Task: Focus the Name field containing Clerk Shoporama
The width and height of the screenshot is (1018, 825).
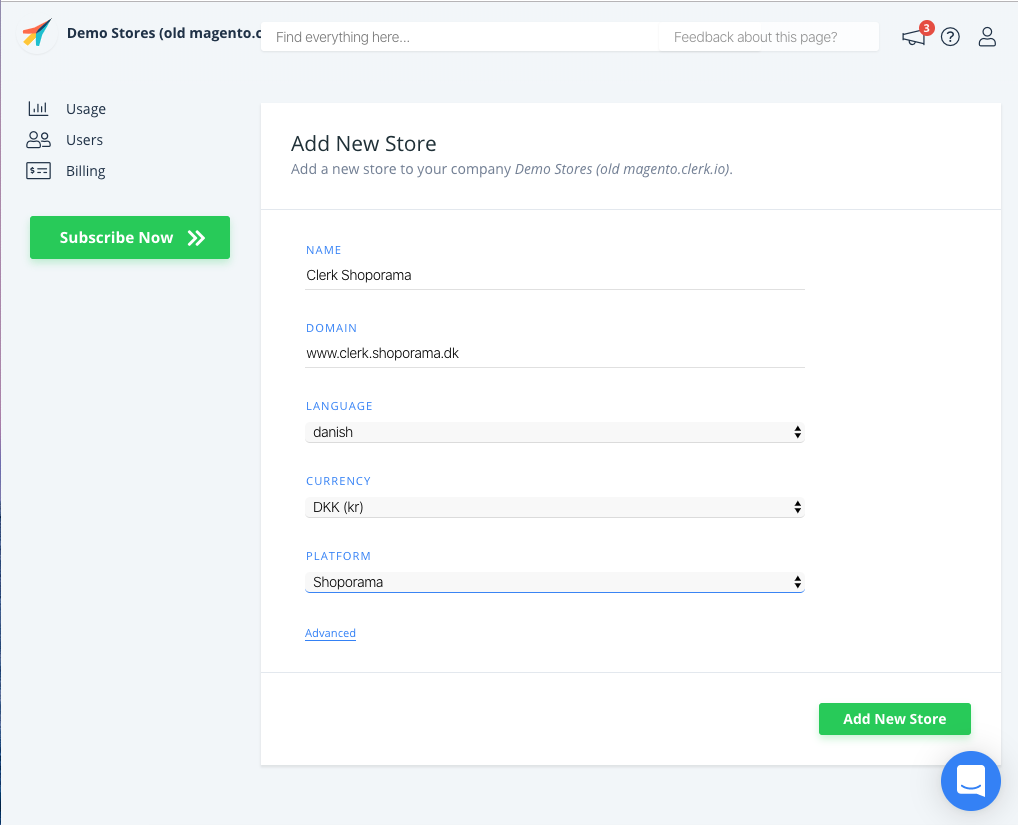Action: 554,275
